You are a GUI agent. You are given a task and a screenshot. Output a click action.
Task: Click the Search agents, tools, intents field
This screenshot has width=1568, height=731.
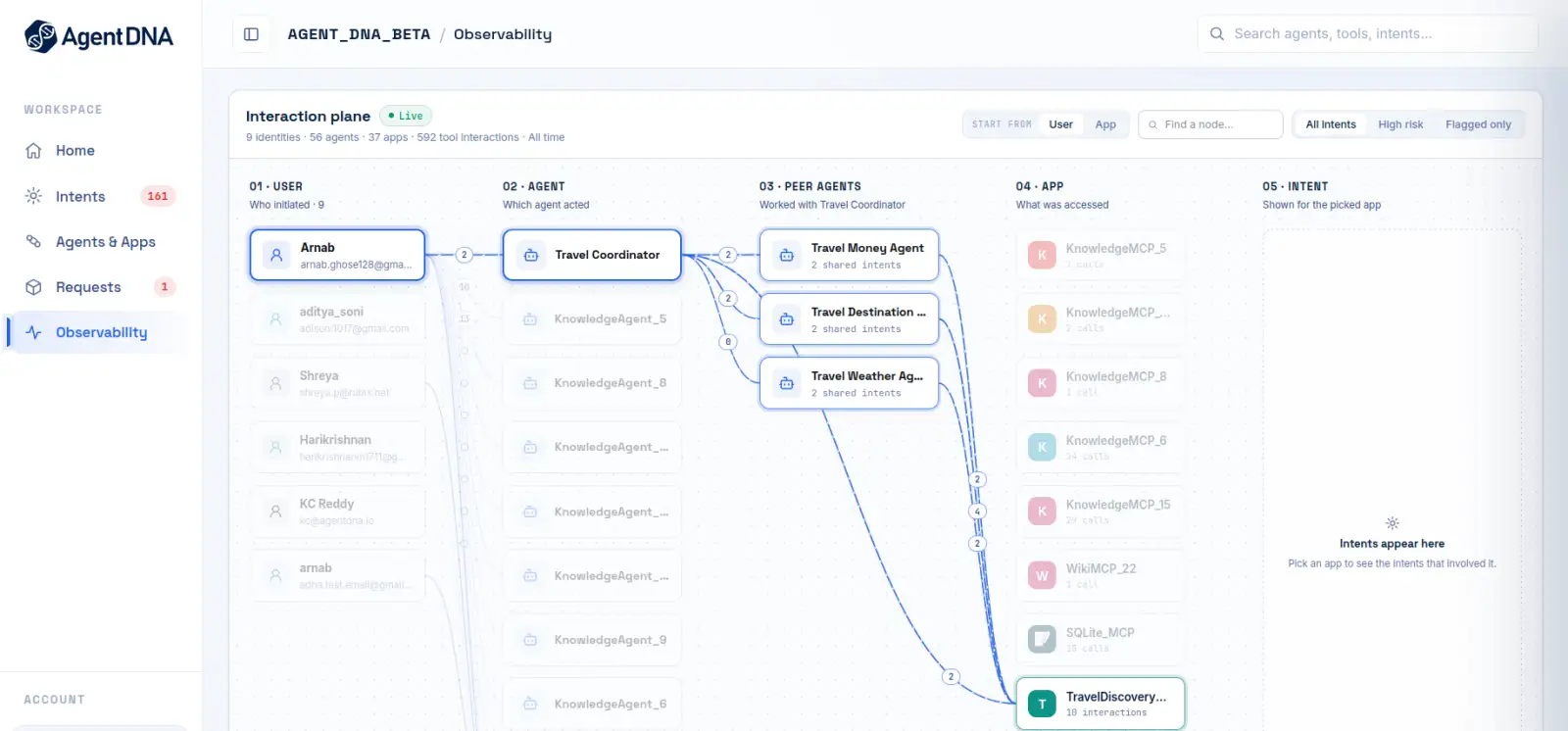(1368, 33)
